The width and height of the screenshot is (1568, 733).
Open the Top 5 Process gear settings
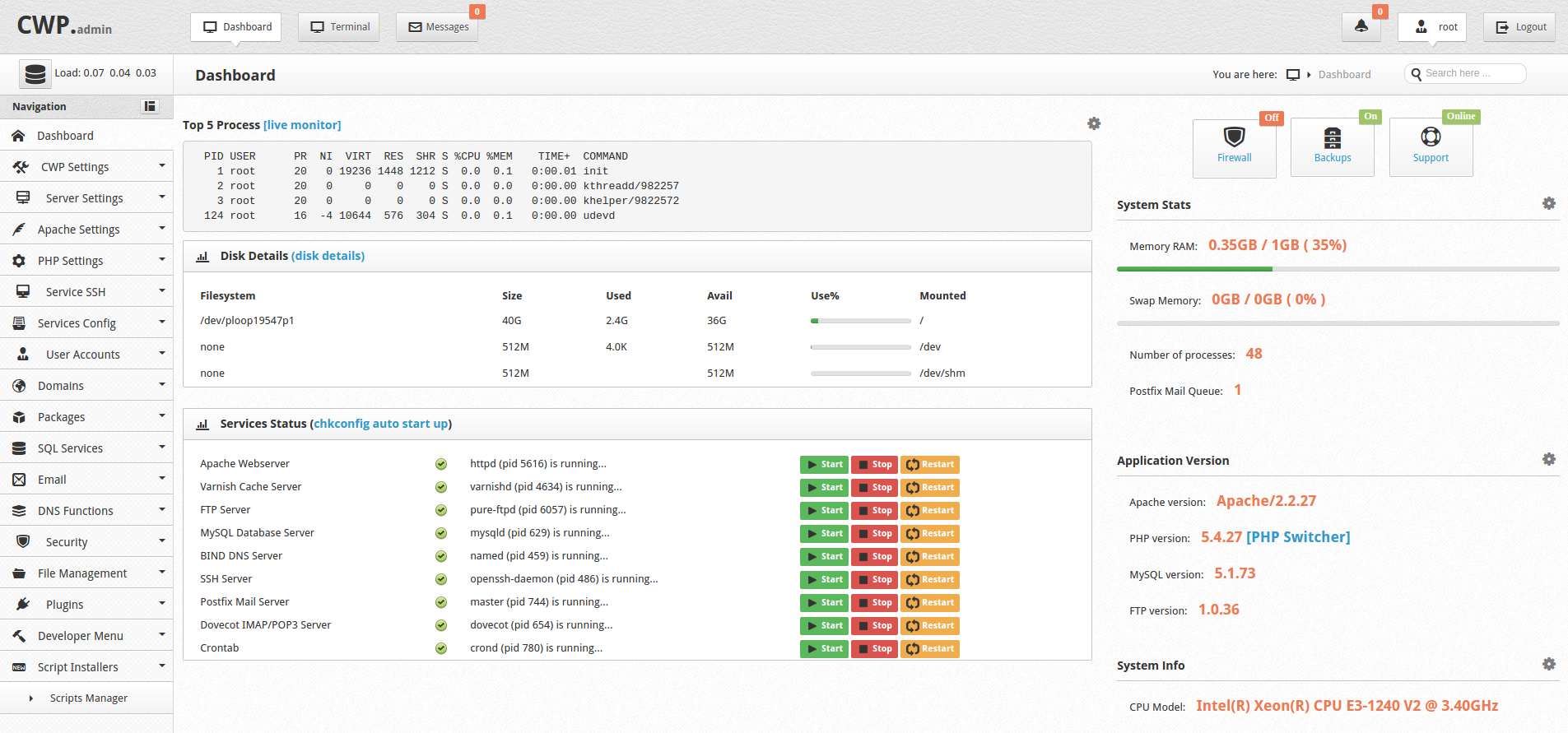(1094, 123)
